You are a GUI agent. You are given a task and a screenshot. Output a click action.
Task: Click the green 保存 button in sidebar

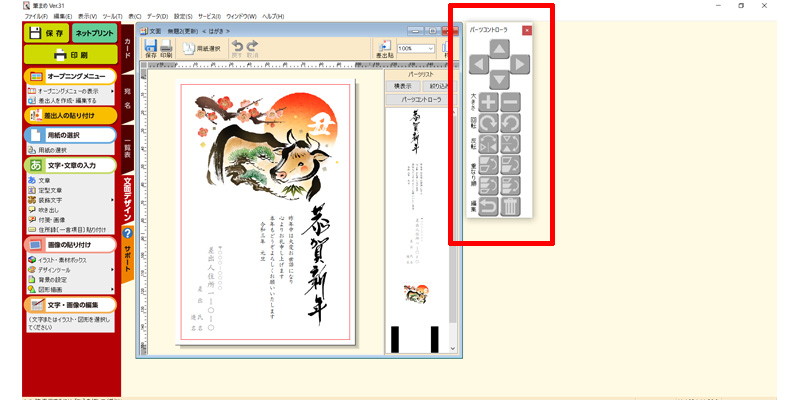tap(46, 33)
